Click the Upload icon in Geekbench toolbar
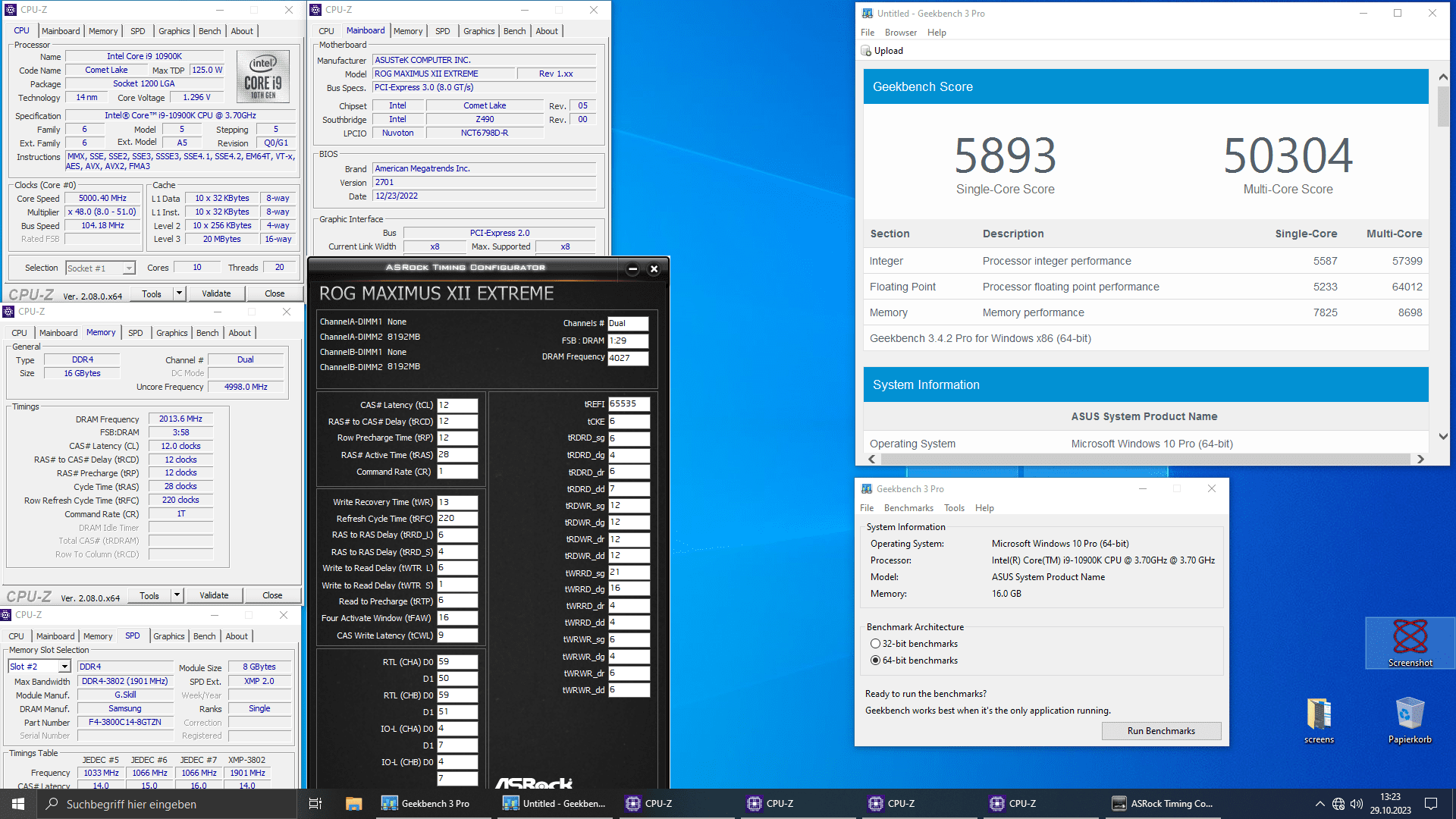This screenshot has height=819, width=1456. [866, 51]
